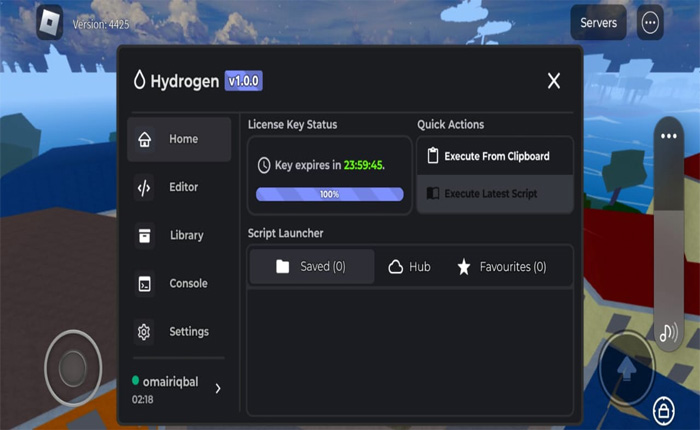Expand the omairiqbal account chevron
Image resolution: width=700 pixels, height=430 pixels.
coord(218,388)
